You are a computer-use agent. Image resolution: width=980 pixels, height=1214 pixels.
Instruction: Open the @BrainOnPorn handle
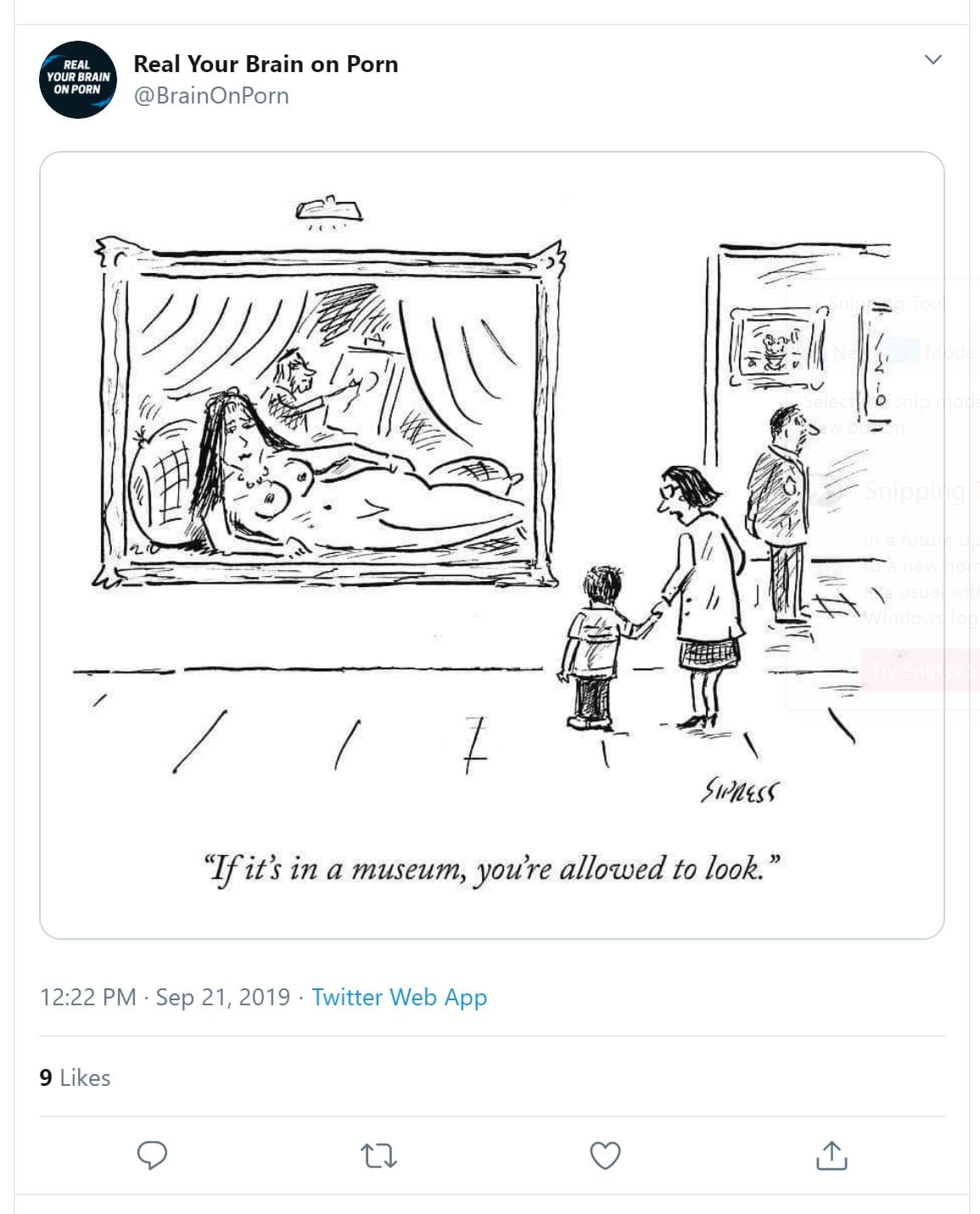pos(211,95)
